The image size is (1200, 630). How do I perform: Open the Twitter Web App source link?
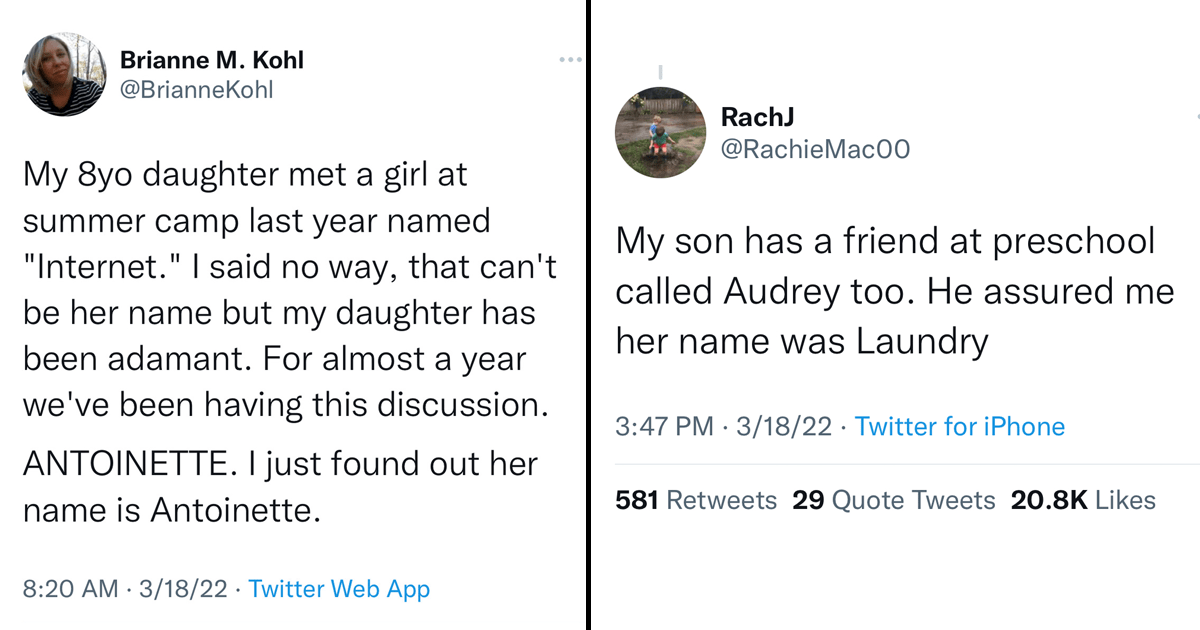(x=339, y=590)
